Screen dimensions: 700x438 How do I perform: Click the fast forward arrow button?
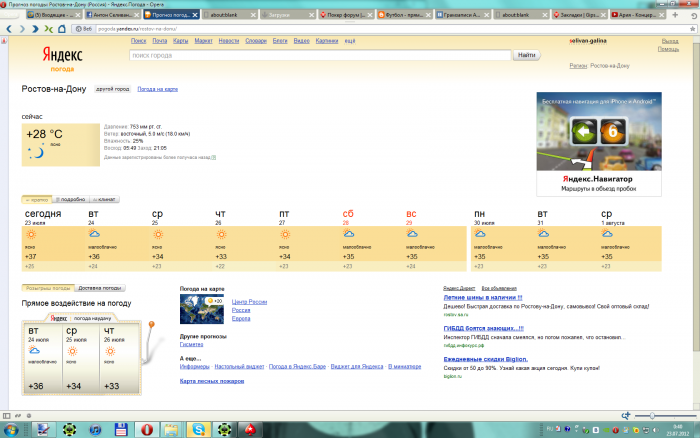pos(35,29)
